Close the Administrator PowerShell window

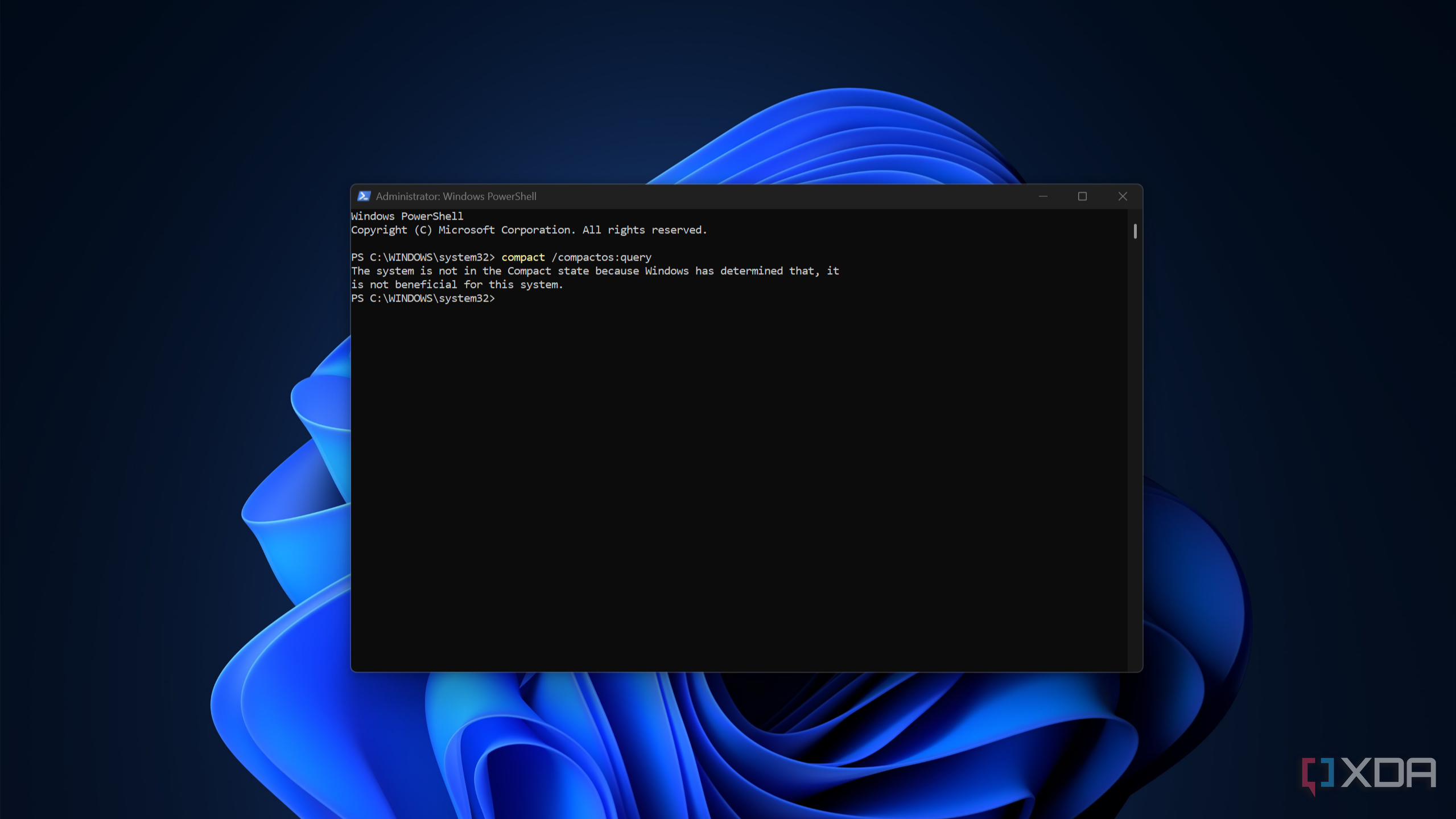(1122, 196)
